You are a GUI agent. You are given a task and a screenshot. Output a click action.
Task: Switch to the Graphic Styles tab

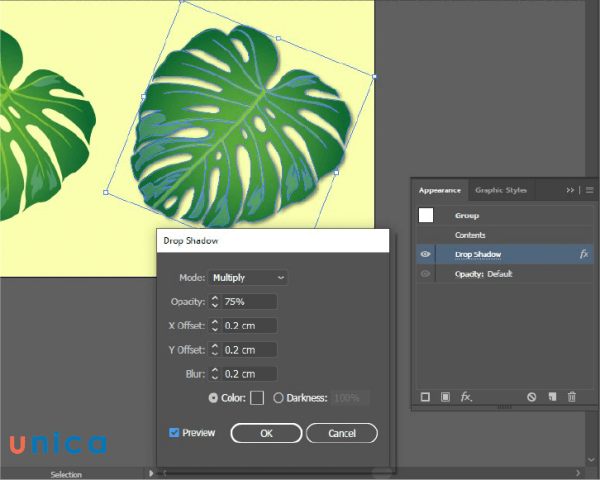tap(501, 190)
